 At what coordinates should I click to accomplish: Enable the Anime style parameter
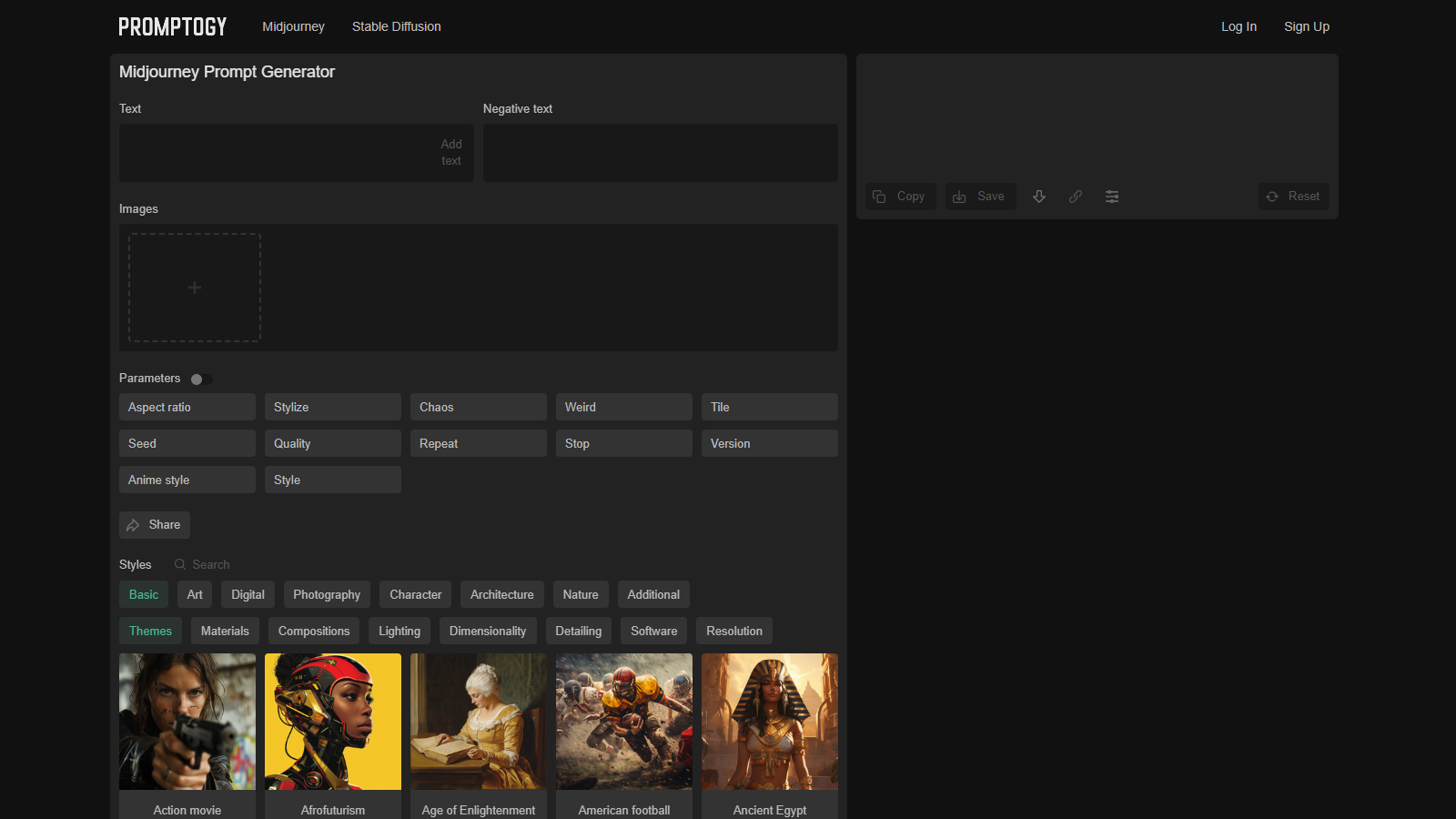pos(187,480)
